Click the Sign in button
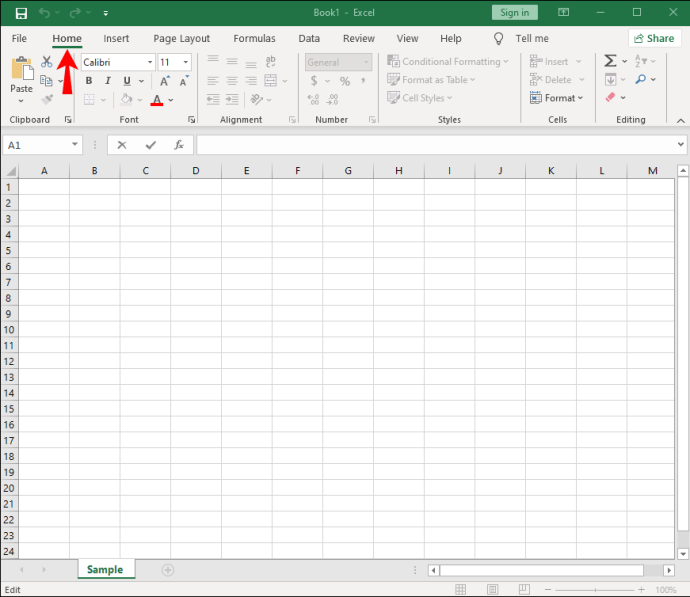 click(x=514, y=13)
